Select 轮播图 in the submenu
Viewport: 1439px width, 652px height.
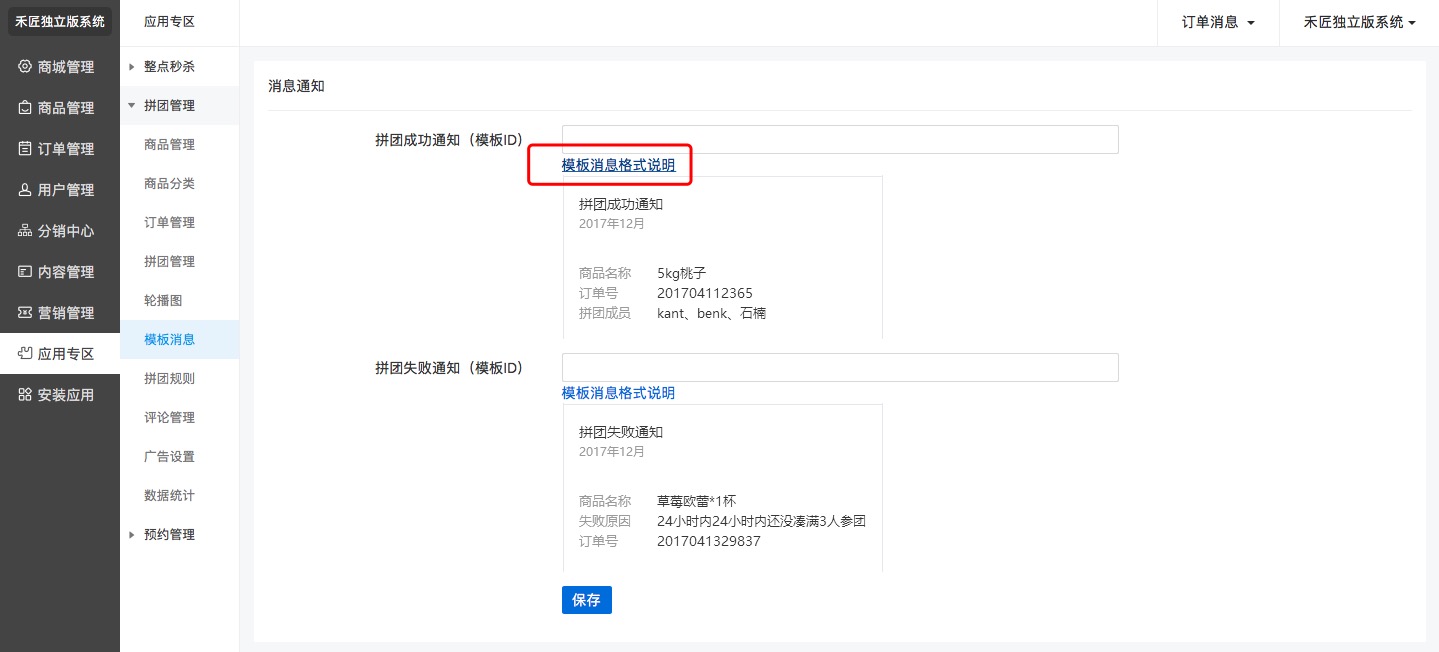163,300
